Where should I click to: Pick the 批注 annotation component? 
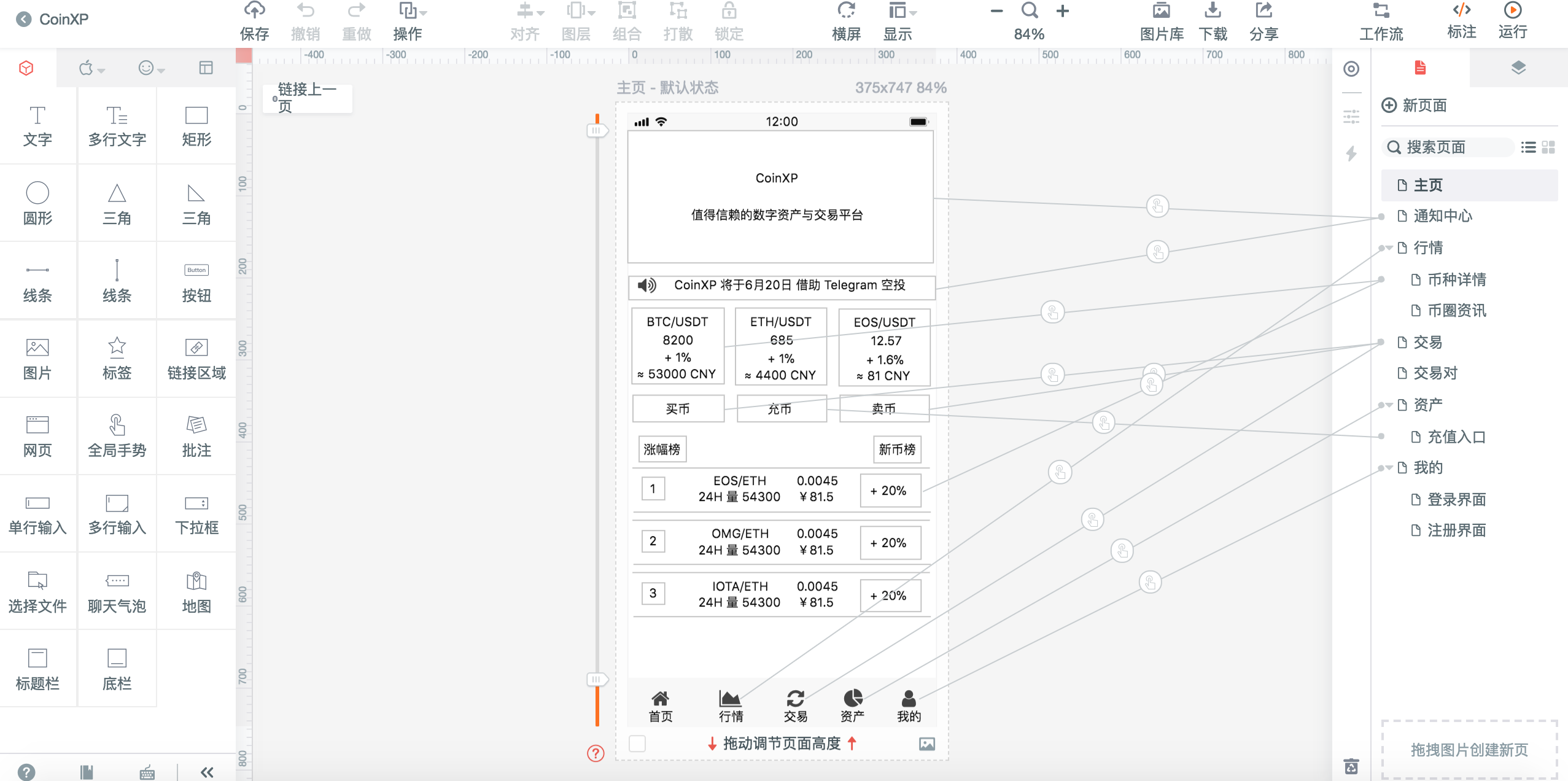click(x=196, y=436)
